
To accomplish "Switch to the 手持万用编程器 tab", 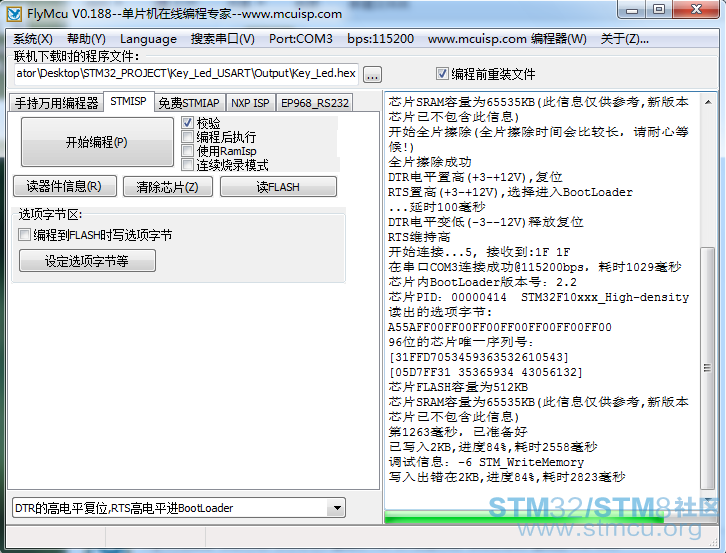I will coord(56,103).
